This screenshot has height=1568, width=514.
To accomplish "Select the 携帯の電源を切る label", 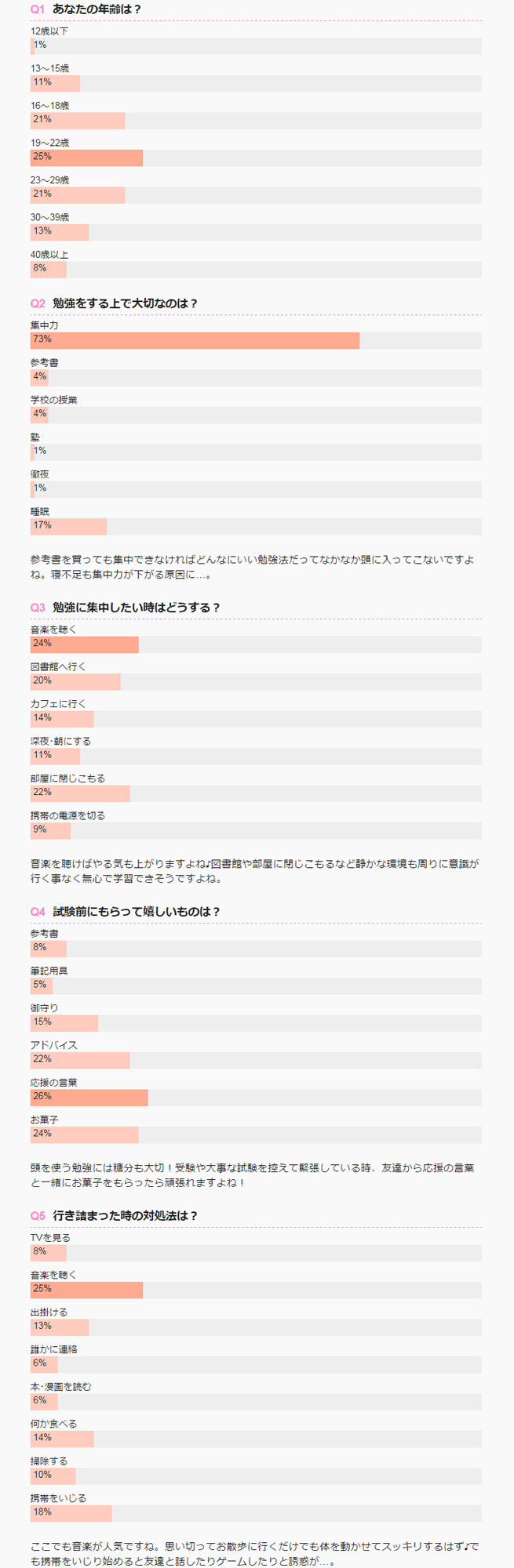I will pos(67,815).
